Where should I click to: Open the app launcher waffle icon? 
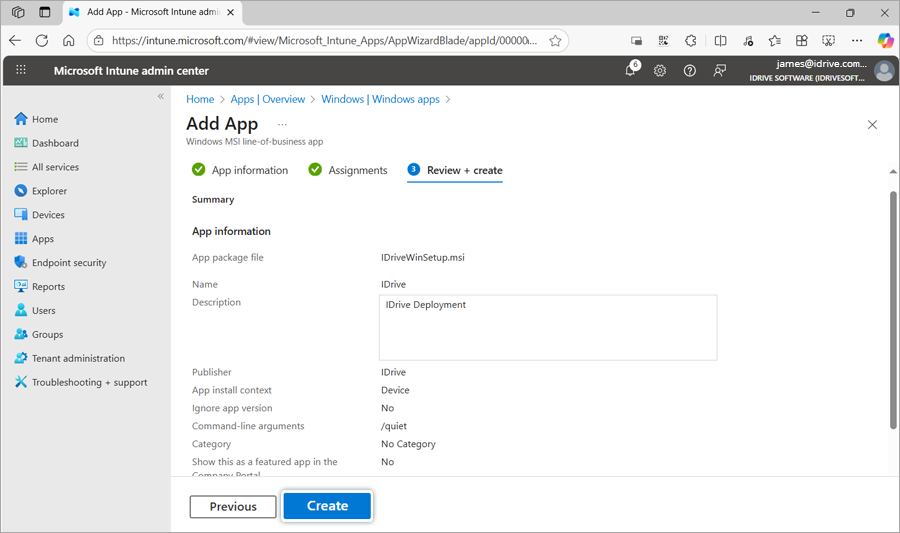pos(21,71)
